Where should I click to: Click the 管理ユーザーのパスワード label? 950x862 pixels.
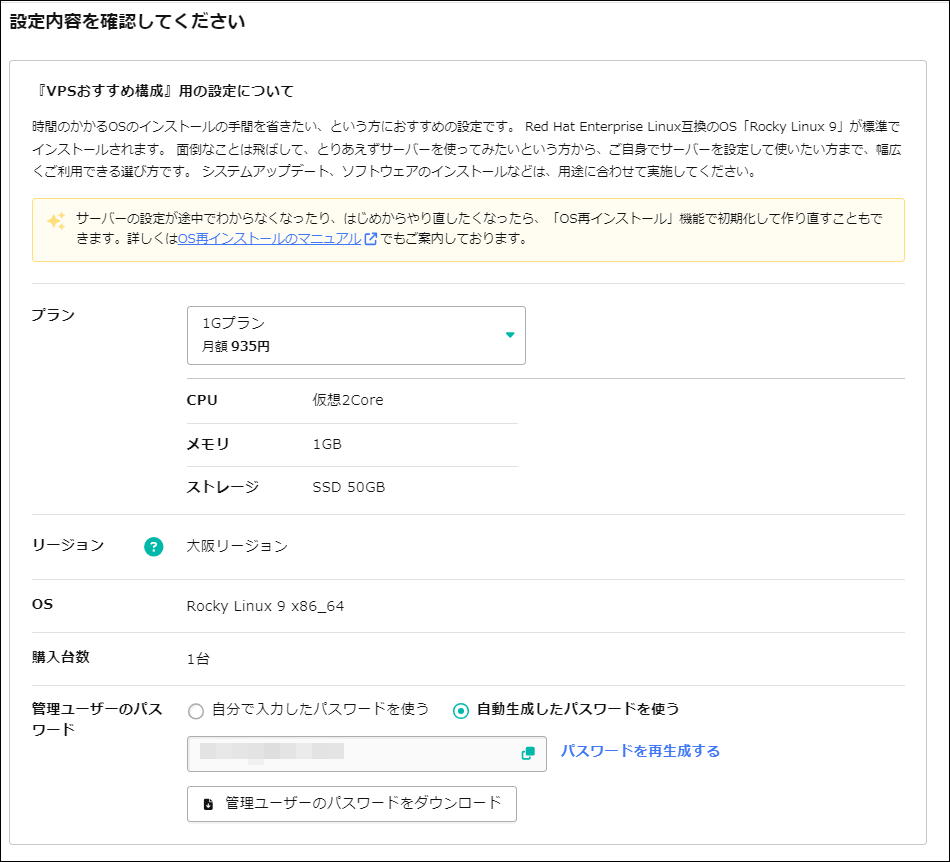click(97, 719)
